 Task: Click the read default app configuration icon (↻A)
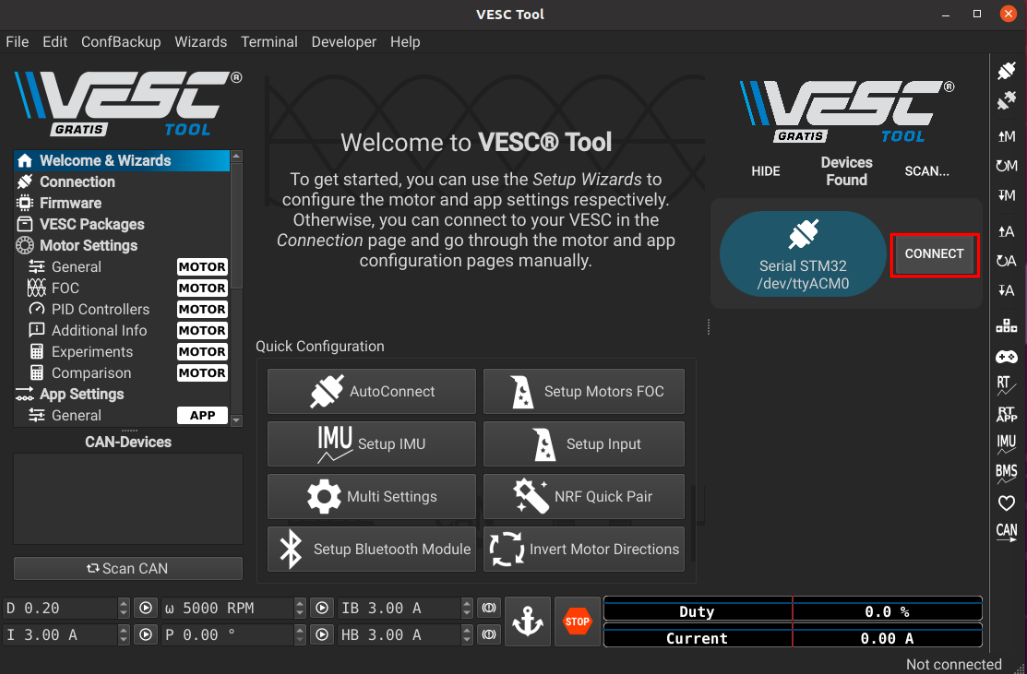click(1006, 261)
